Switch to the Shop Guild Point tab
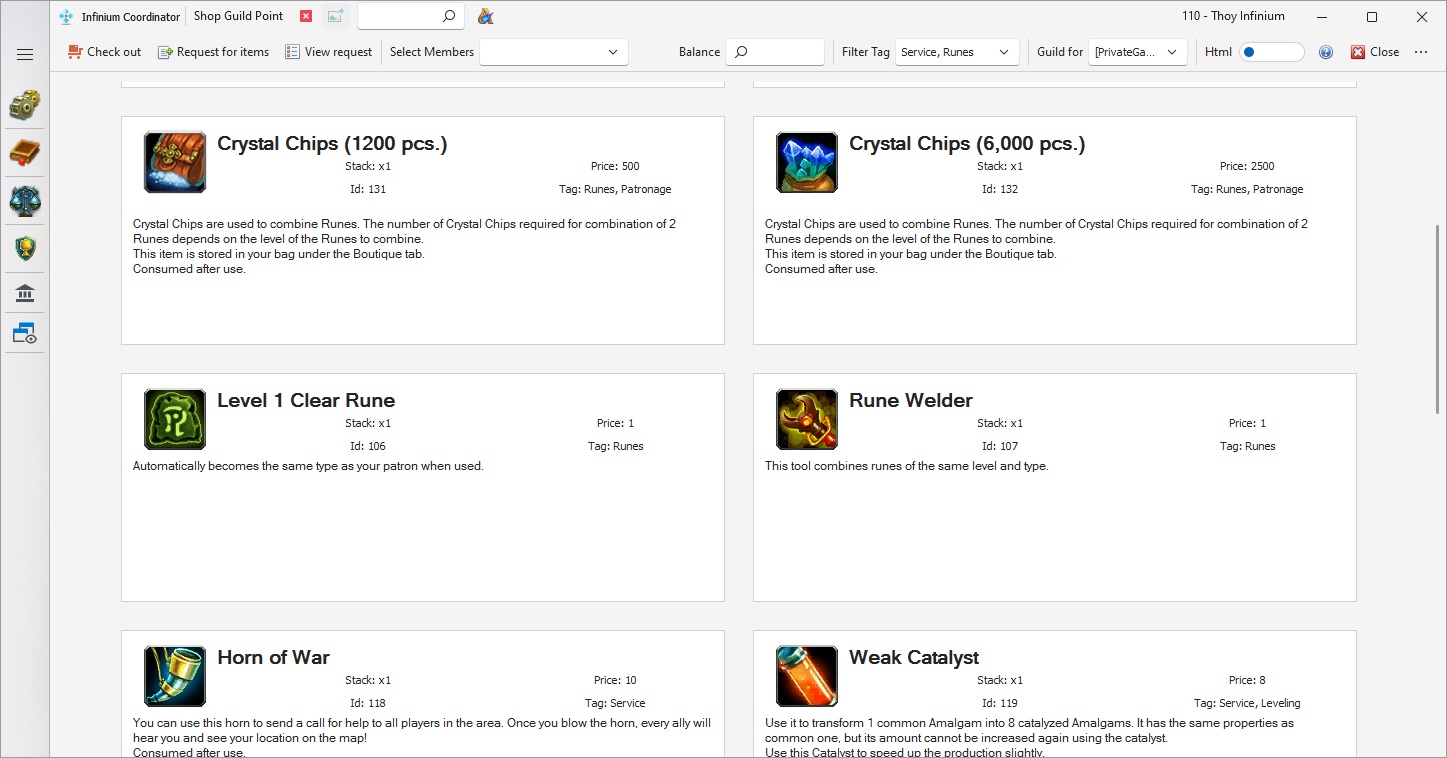The height and width of the screenshot is (758, 1447). click(238, 16)
